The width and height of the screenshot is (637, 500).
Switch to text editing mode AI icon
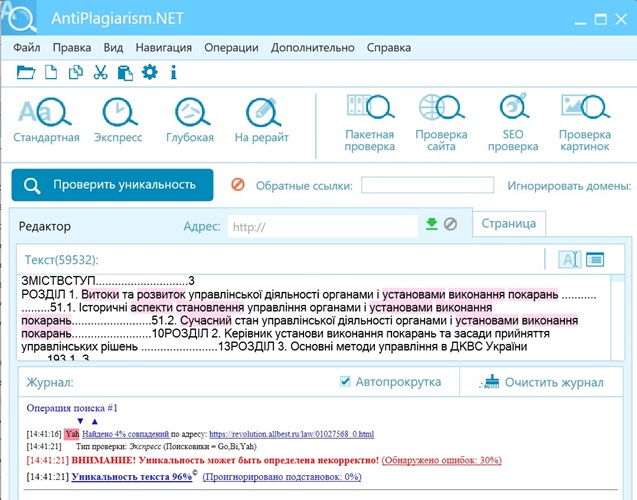point(570,259)
